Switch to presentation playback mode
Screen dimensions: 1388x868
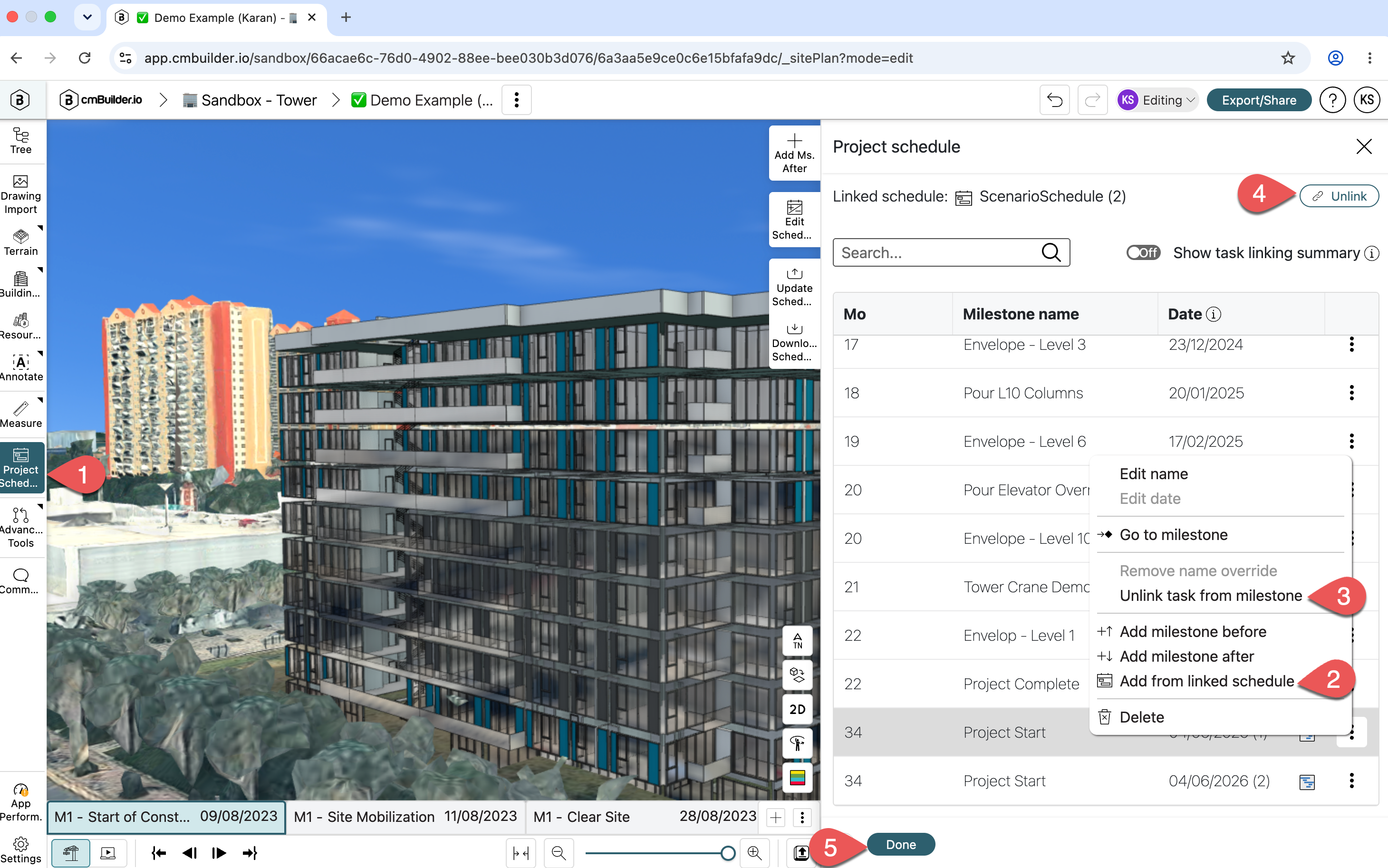pyautogui.click(x=108, y=853)
